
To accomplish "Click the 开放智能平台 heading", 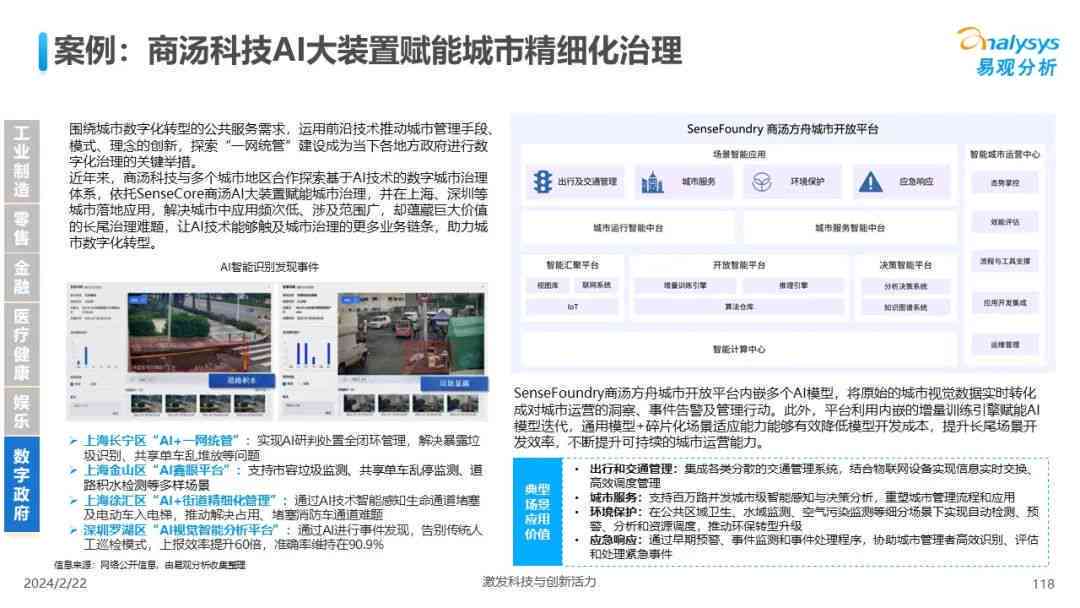I will tap(739, 265).
